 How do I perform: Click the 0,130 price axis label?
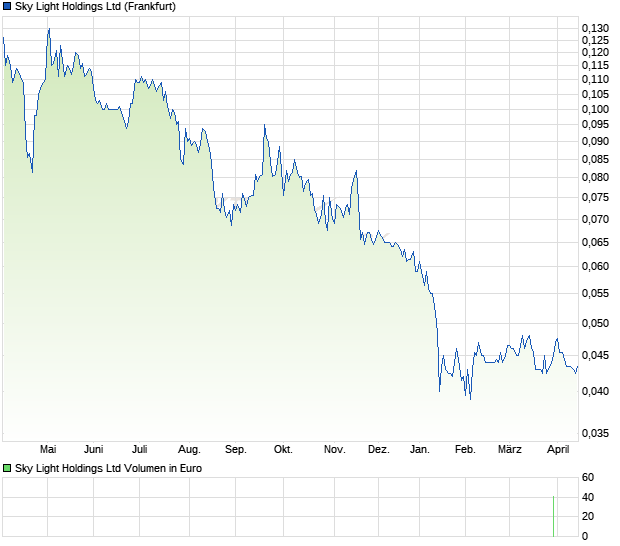click(595, 28)
